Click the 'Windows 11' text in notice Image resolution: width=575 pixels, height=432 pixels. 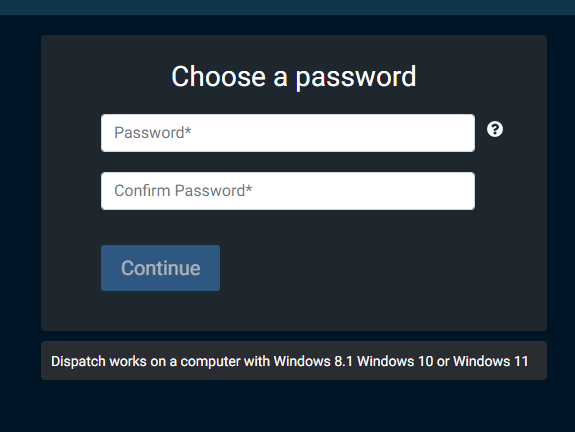tap(490, 361)
